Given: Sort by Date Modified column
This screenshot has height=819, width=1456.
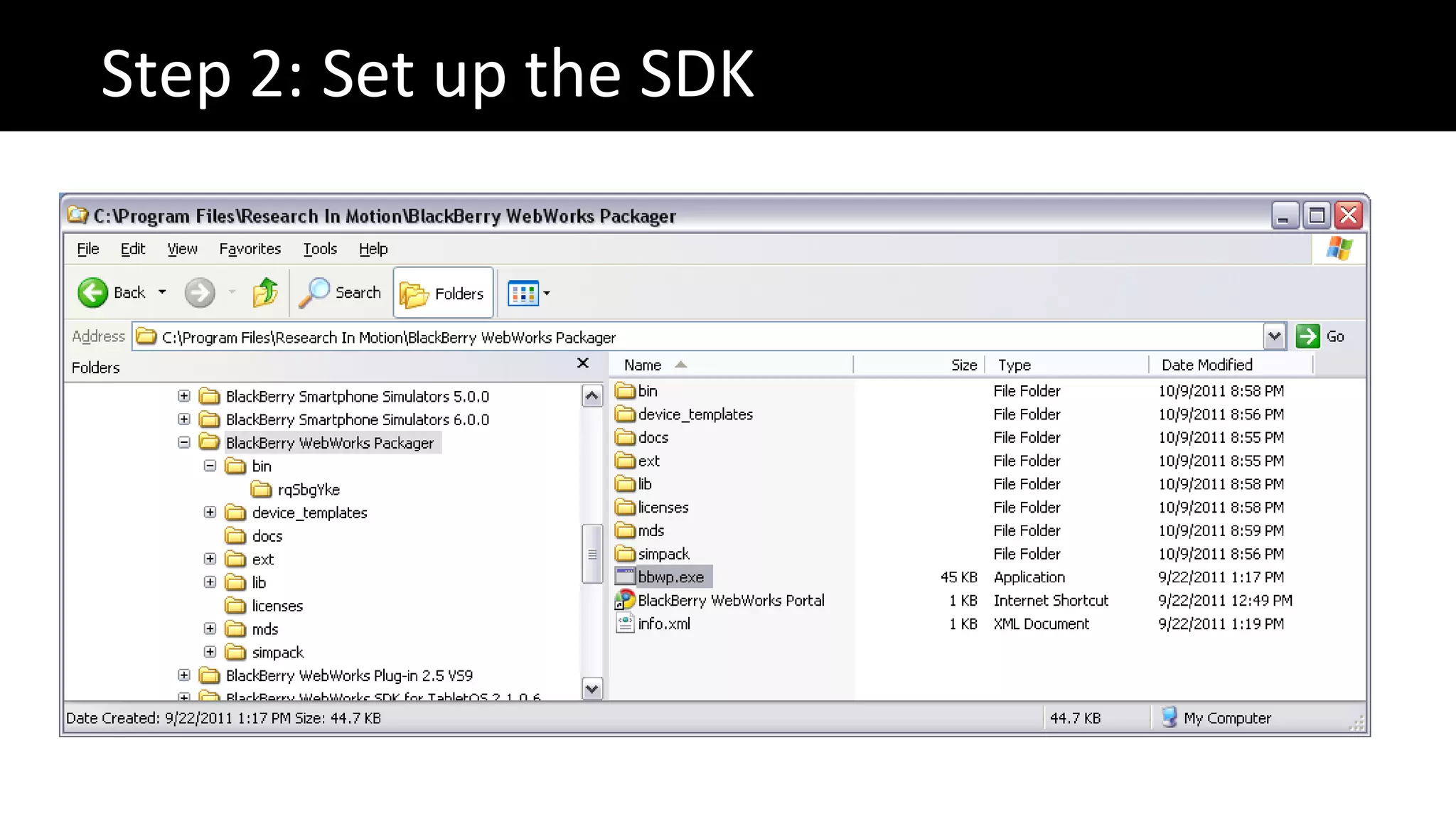Looking at the screenshot, I should [1231, 365].
